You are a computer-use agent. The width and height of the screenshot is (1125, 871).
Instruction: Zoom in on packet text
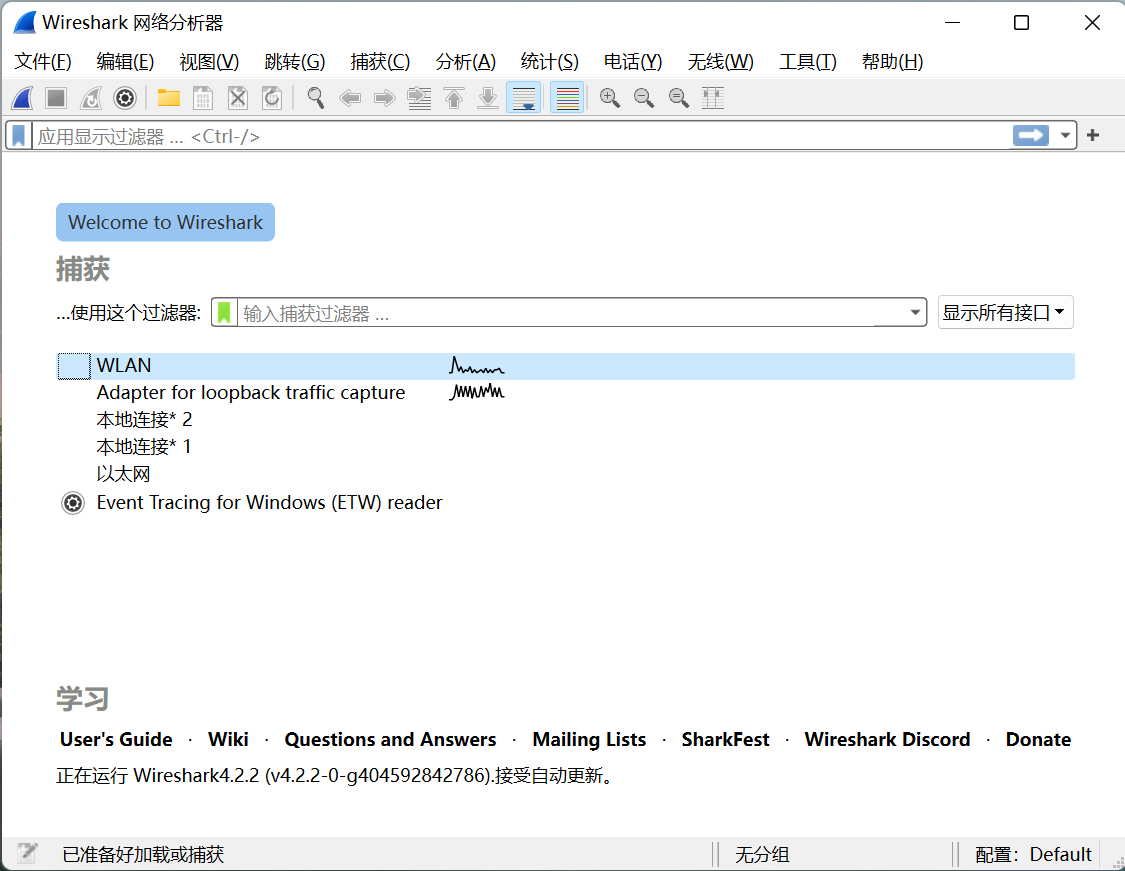pos(610,98)
